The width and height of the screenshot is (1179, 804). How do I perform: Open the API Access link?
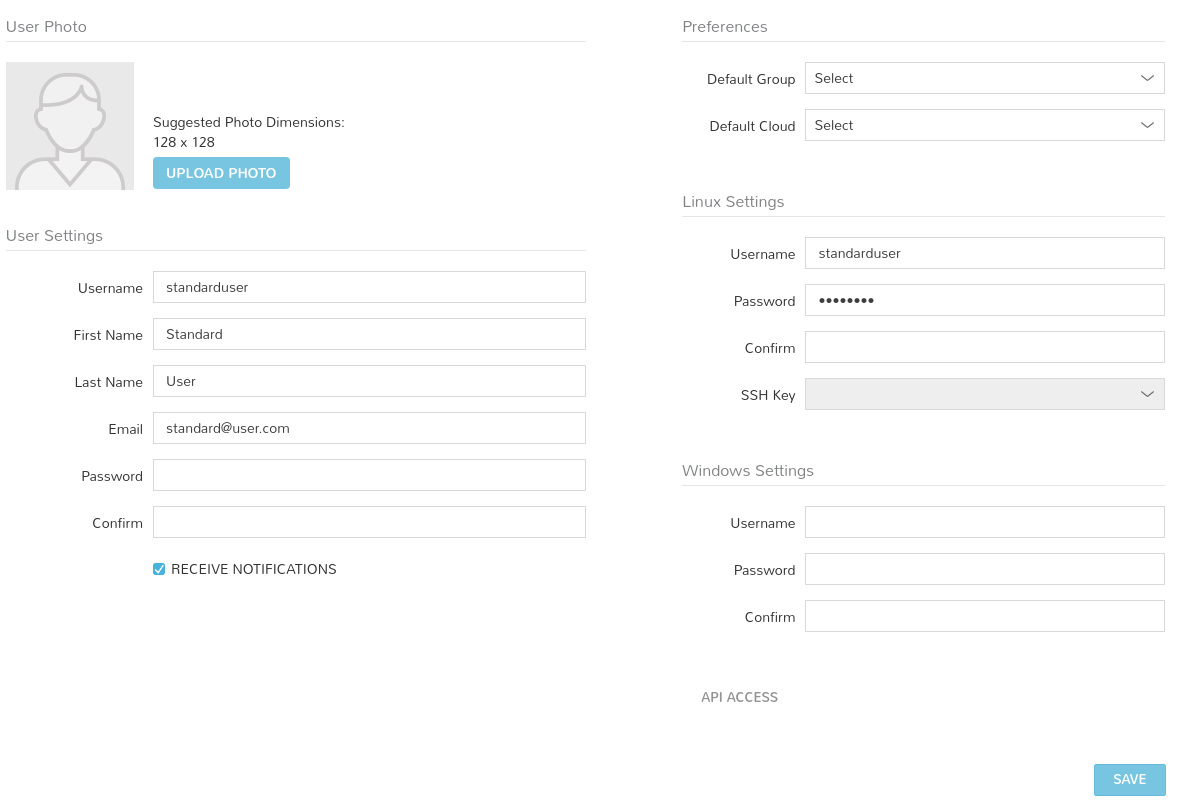739,697
